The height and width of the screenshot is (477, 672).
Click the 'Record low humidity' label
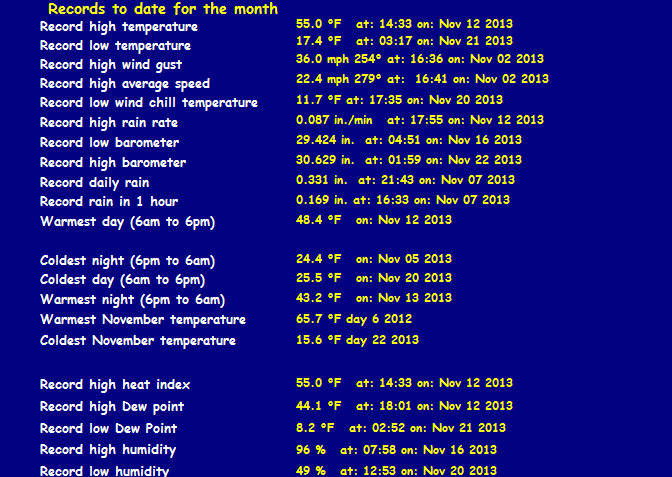pos(105,471)
